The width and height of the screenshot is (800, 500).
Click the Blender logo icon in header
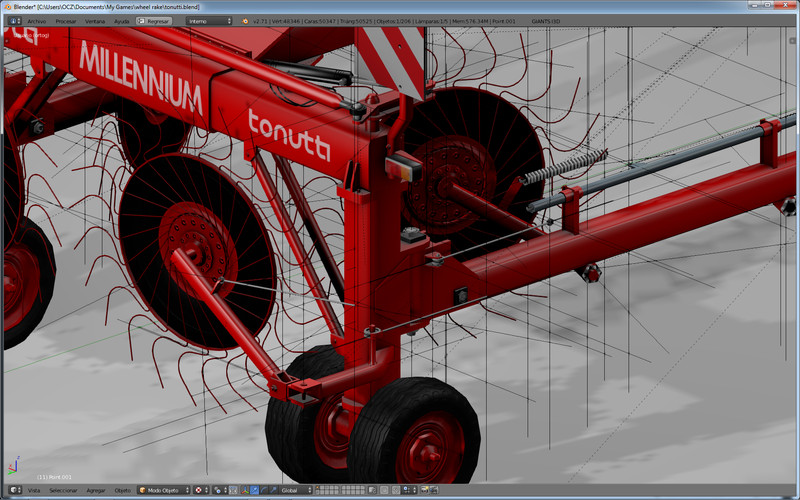[245, 20]
